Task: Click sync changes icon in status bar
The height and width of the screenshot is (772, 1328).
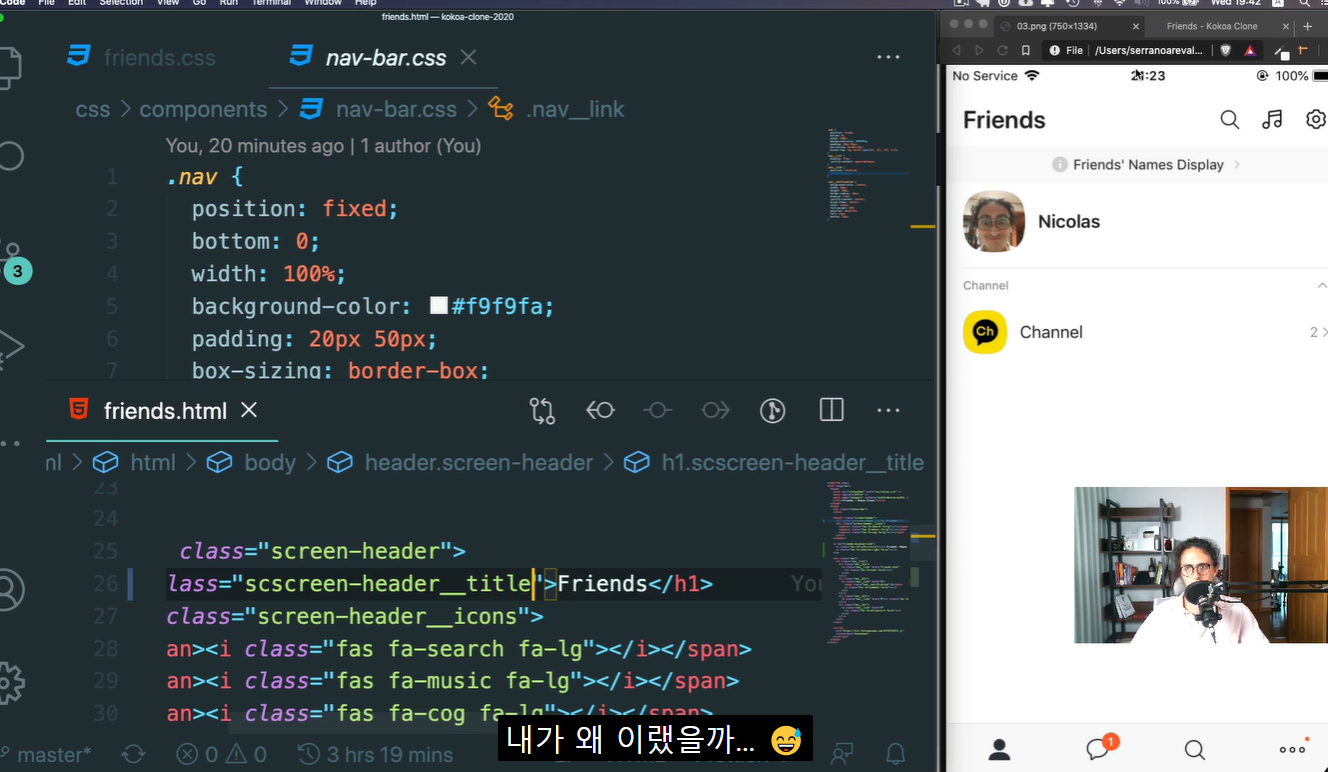Action: [x=134, y=754]
